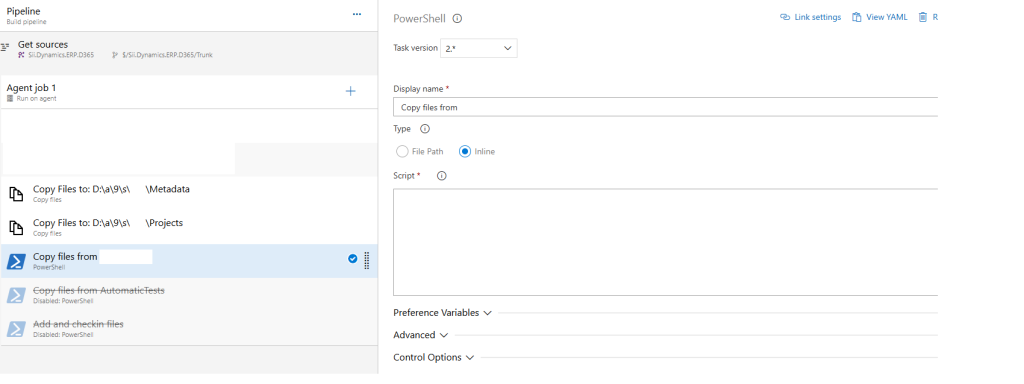Click the Remove trash icon
This screenshot has width=1024, height=384.
[923, 18]
